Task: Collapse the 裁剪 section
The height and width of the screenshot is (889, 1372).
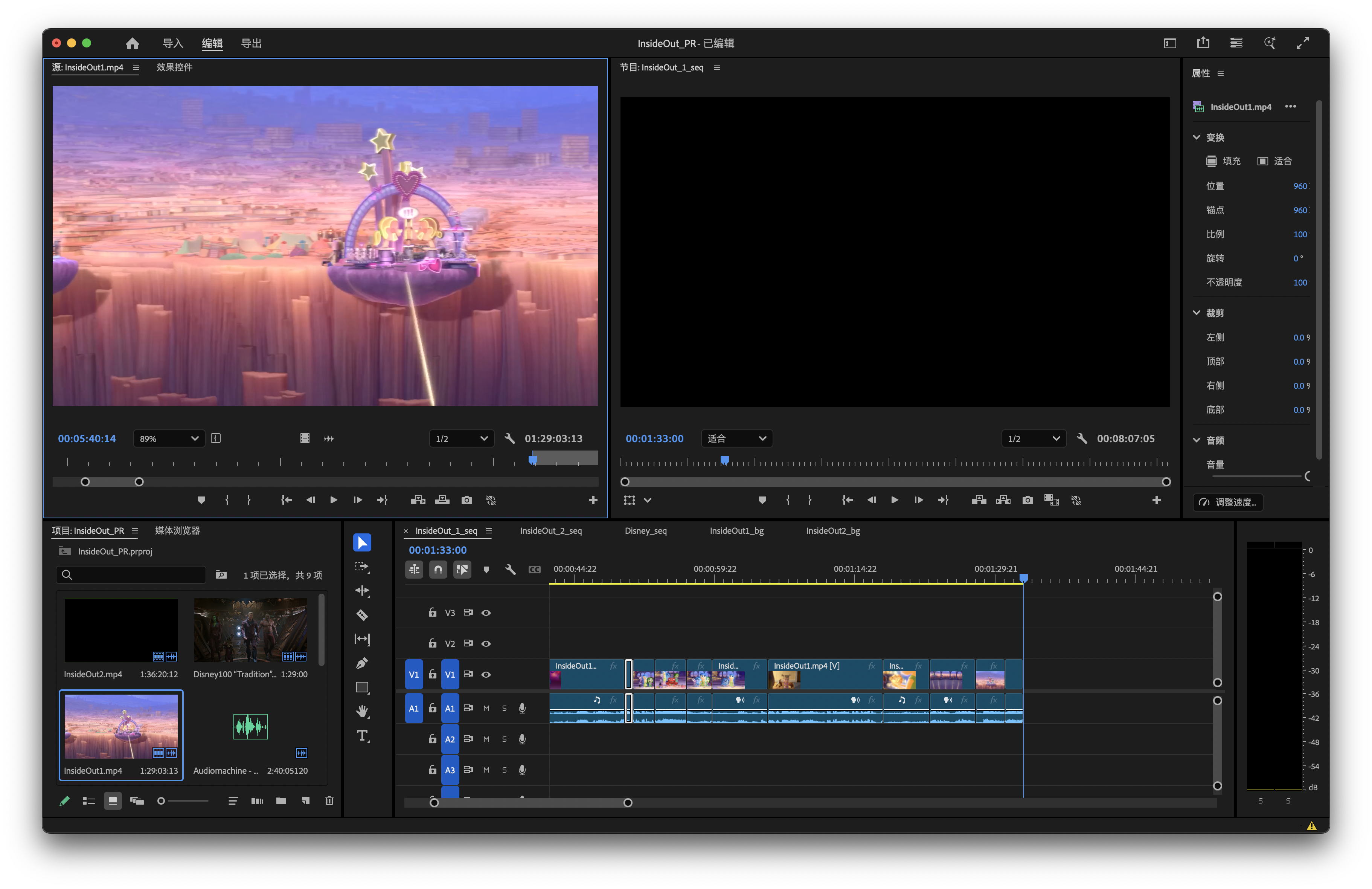Action: click(1196, 313)
